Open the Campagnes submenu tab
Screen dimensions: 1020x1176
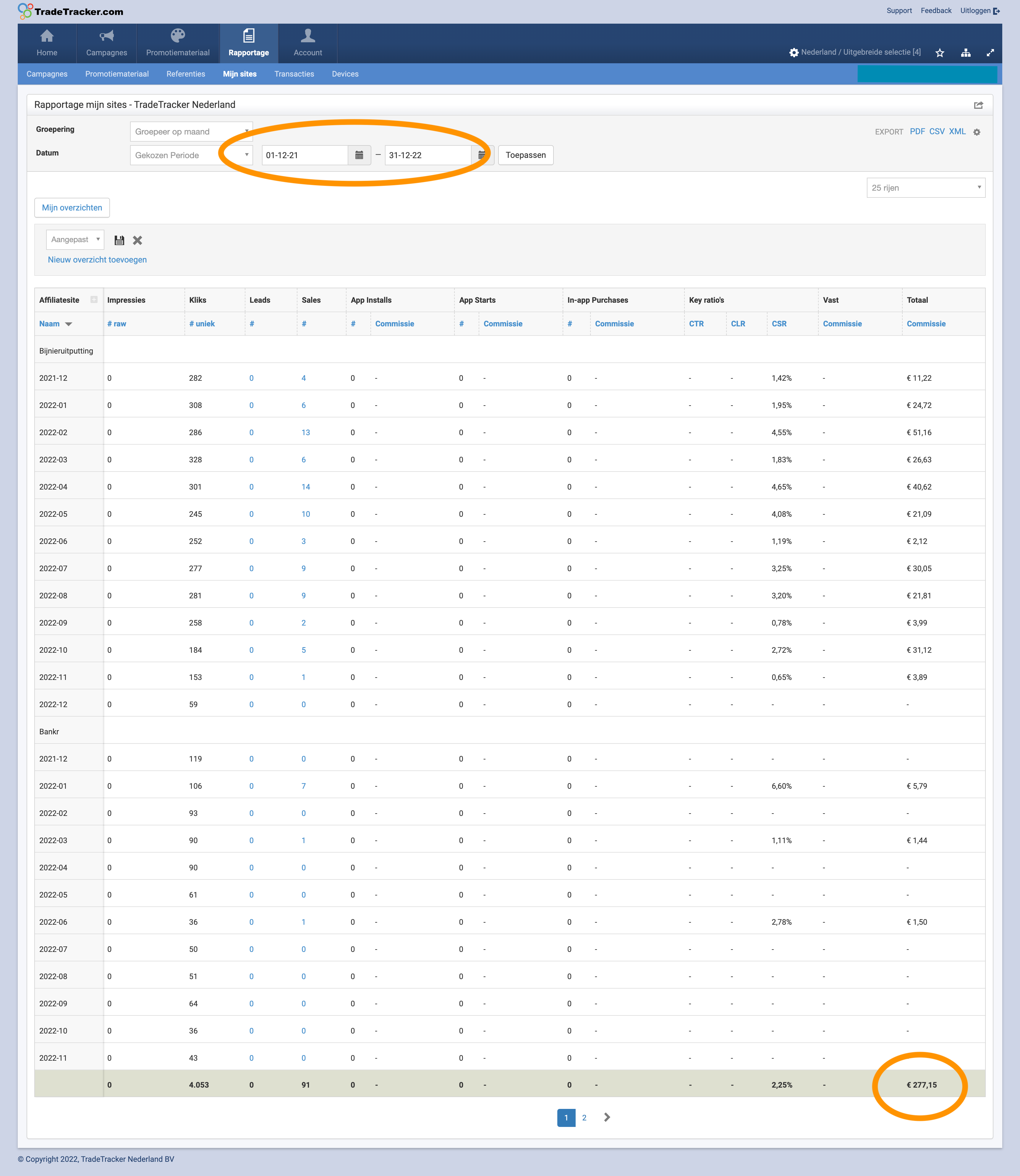(x=47, y=74)
